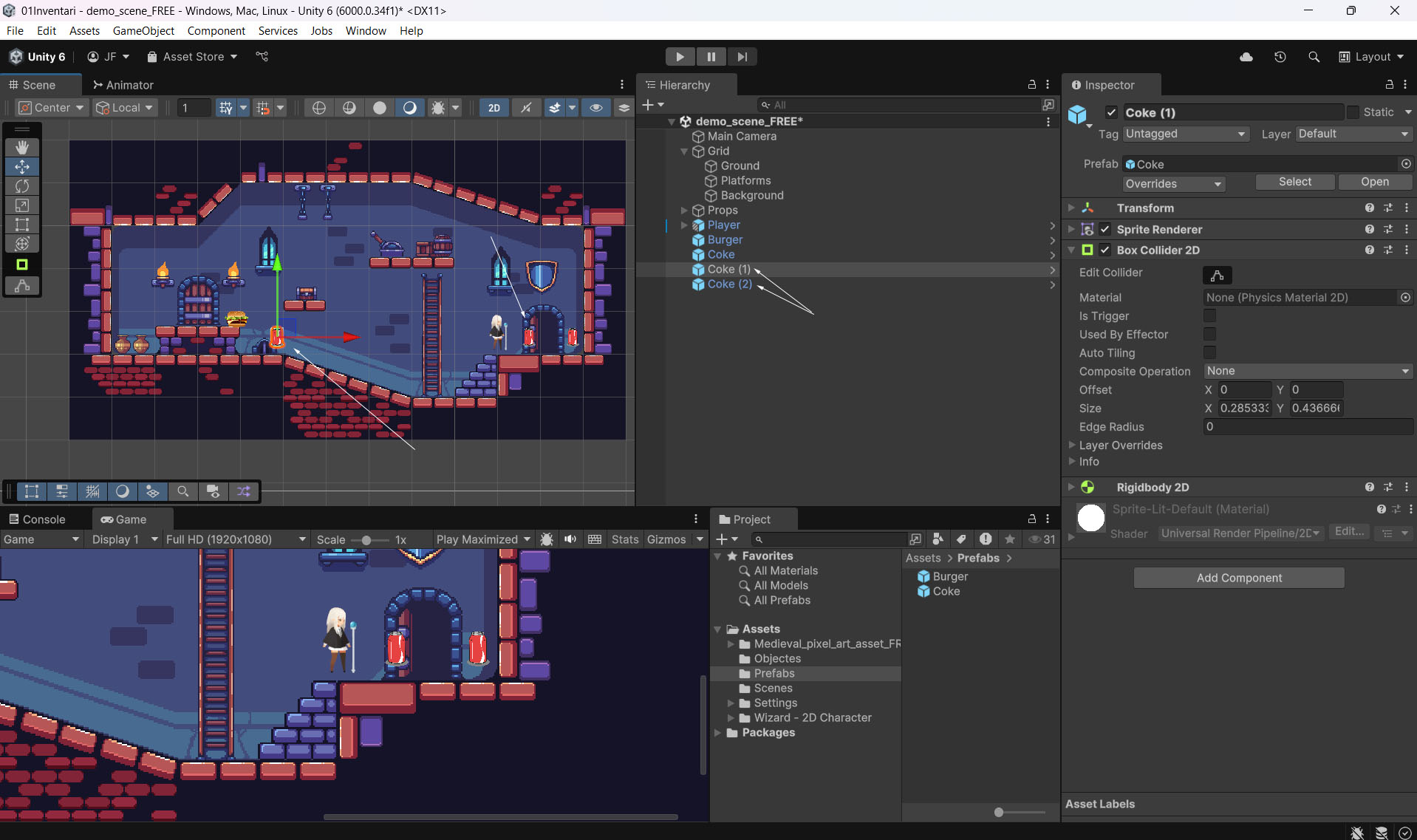Expand the Props object in Hierarchy

click(x=684, y=211)
